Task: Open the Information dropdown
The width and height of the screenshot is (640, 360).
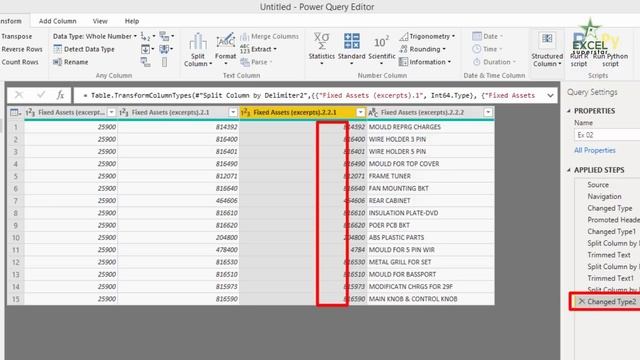Action: [425, 62]
